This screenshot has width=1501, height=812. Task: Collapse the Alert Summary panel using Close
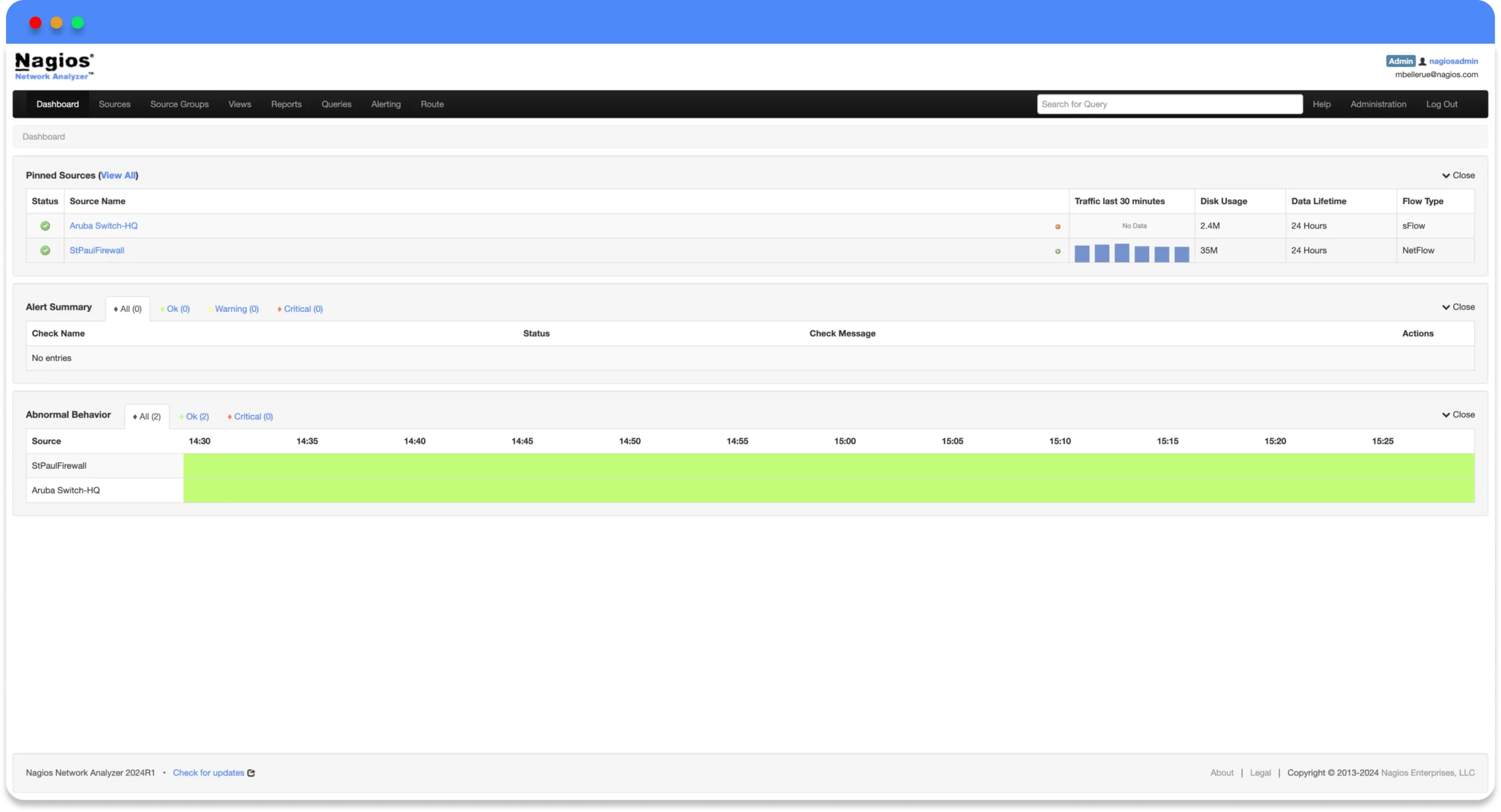point(1458,306)
